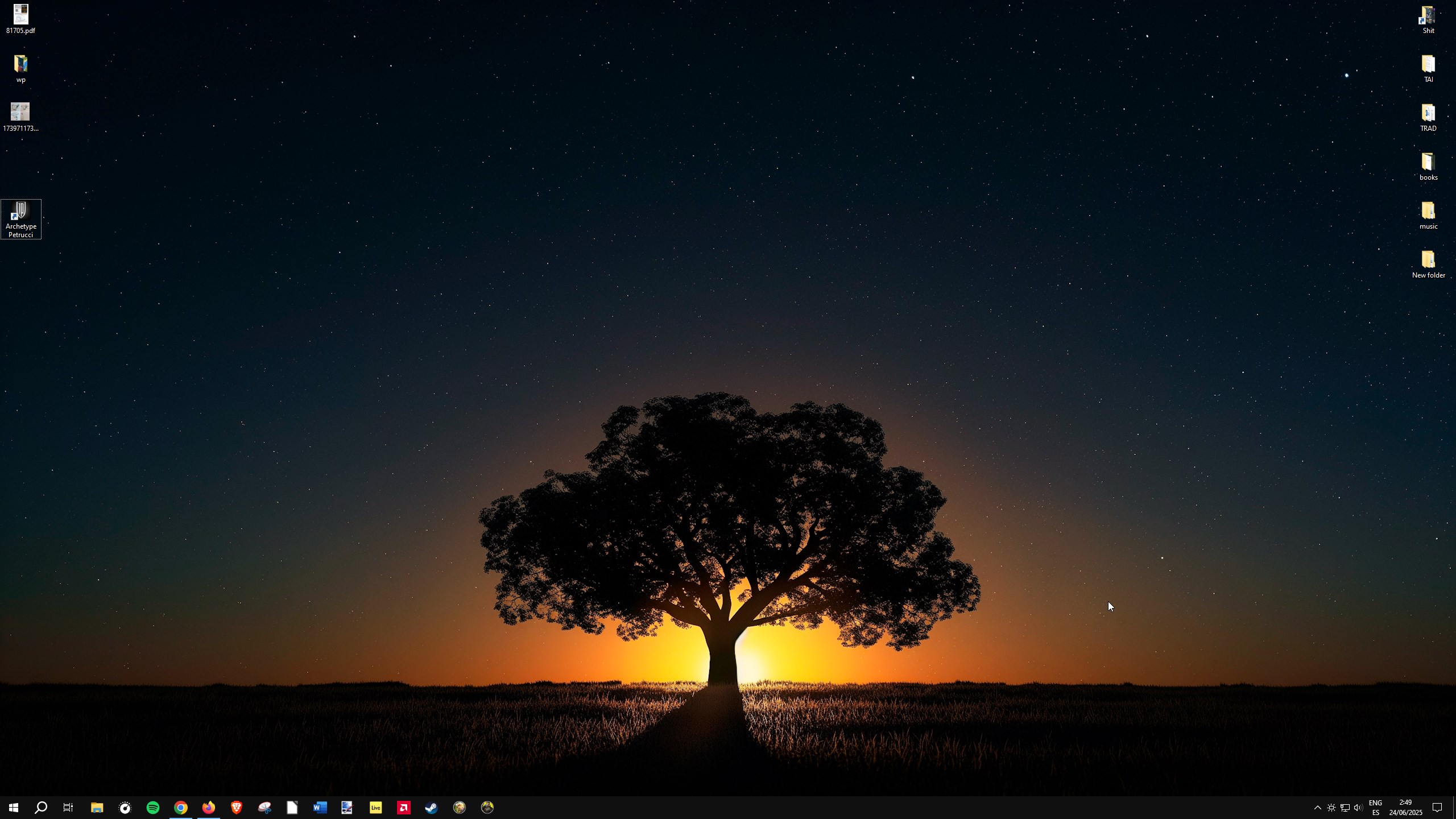
Task: Select the music folder
Action: [1428, 215]
